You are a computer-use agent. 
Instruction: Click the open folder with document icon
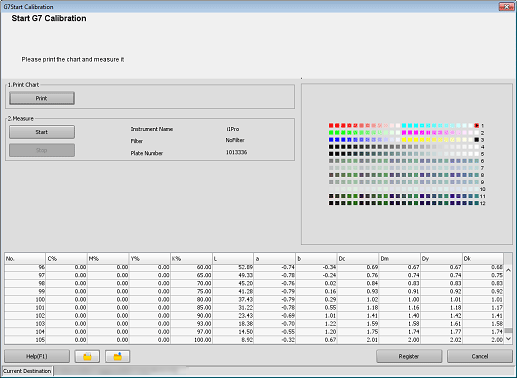87,356
